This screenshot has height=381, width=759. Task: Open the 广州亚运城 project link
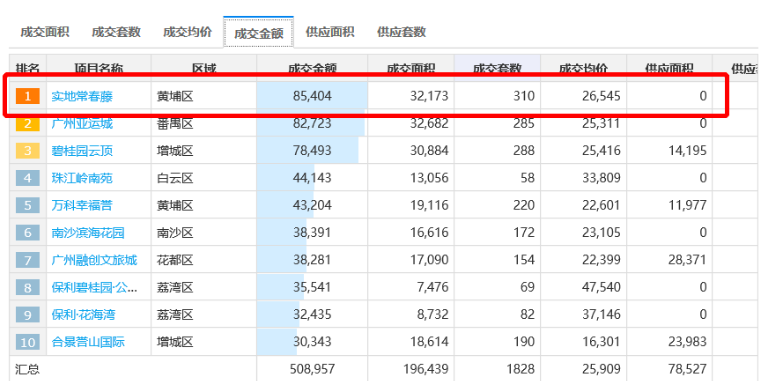click(x=82, y=123)
